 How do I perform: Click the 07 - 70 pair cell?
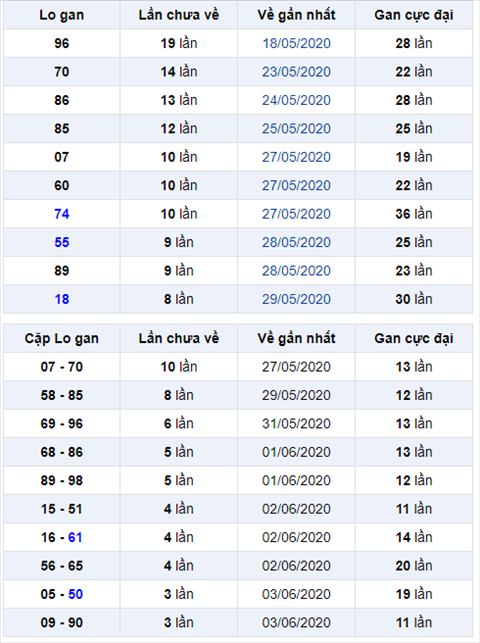pyautogui.click(x=62, y=367)
